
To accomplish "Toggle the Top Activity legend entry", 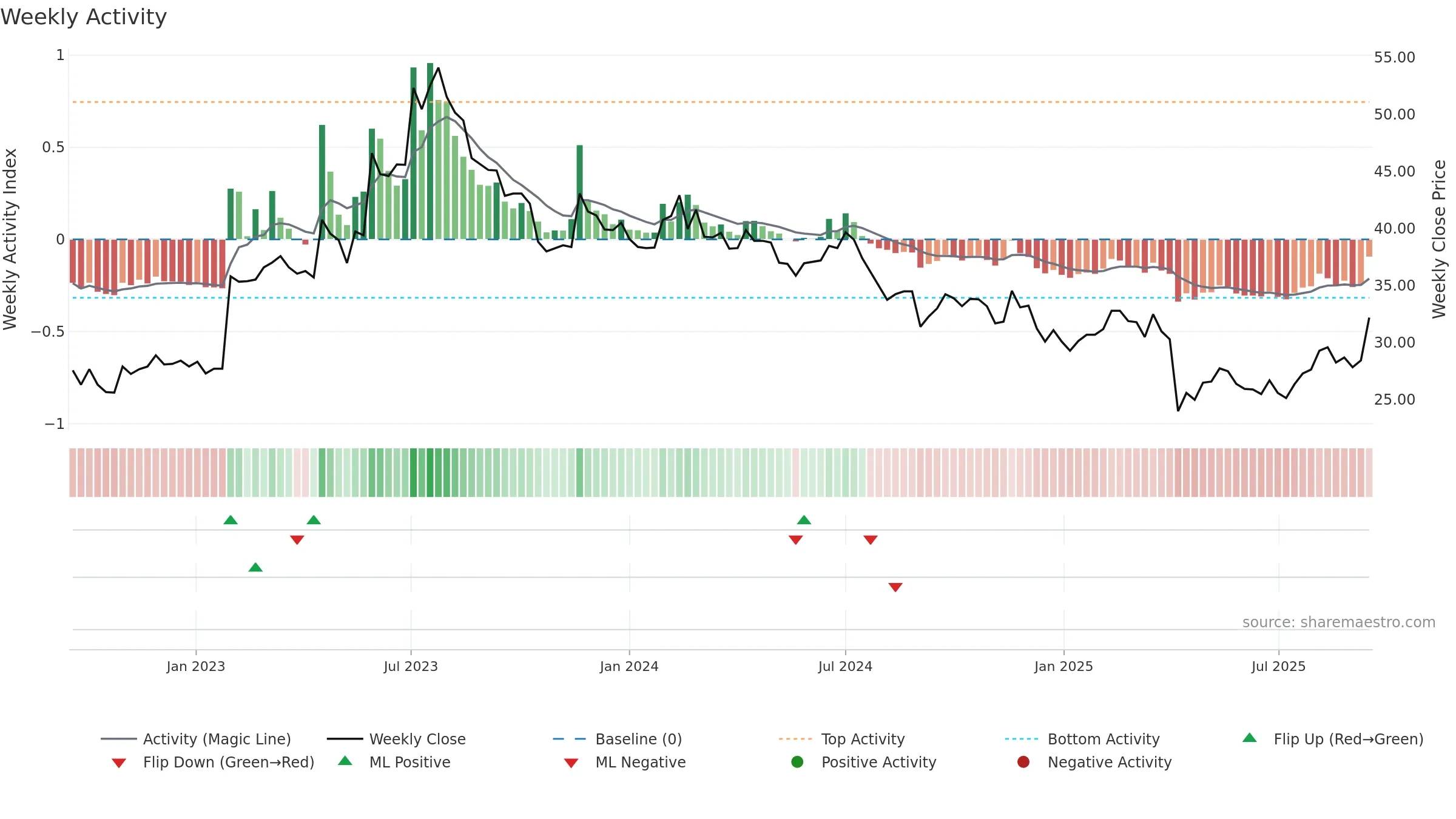I will pyautogui.click(x=842, y=739).
